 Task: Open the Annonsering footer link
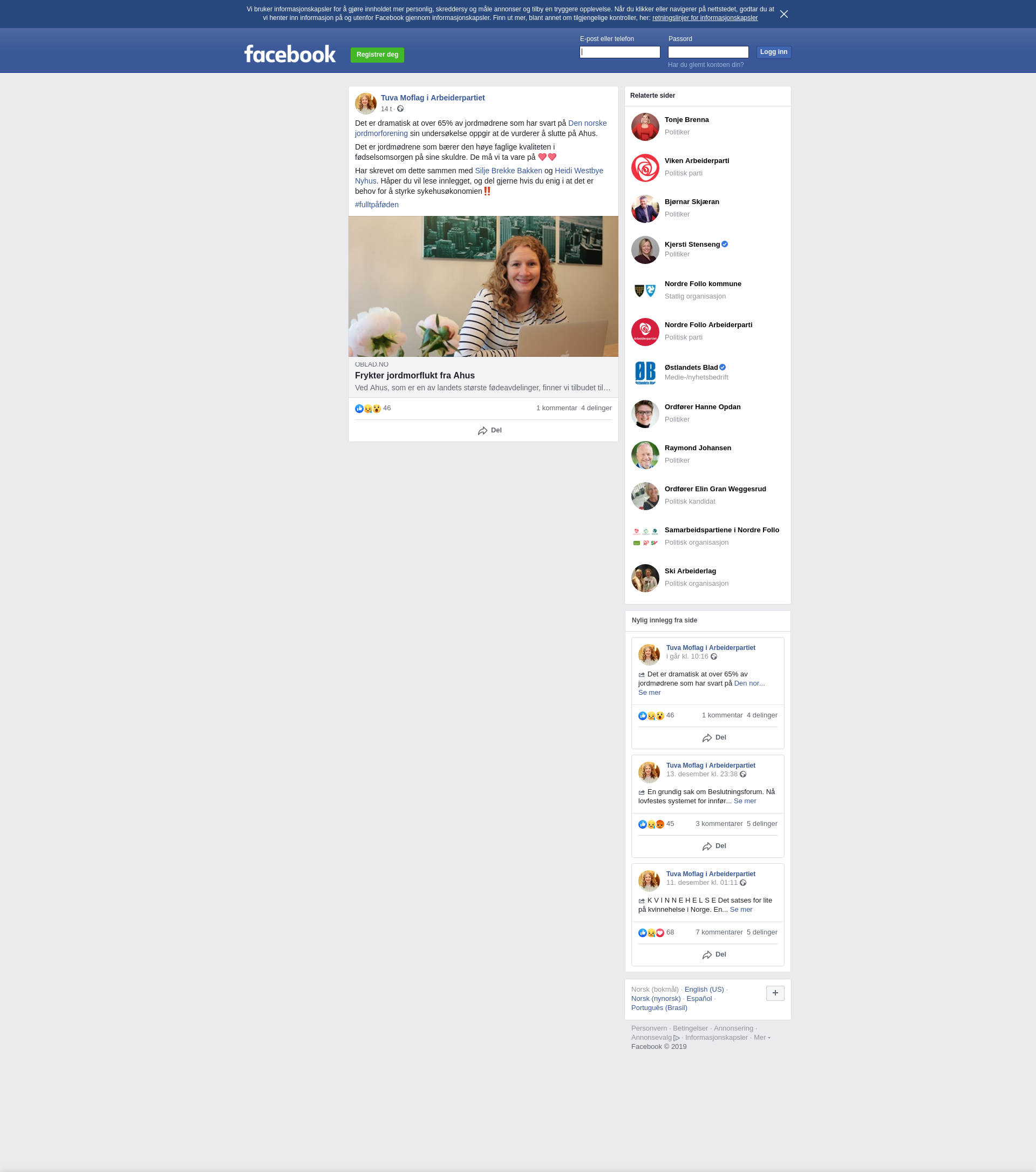tap(733, 1028)
